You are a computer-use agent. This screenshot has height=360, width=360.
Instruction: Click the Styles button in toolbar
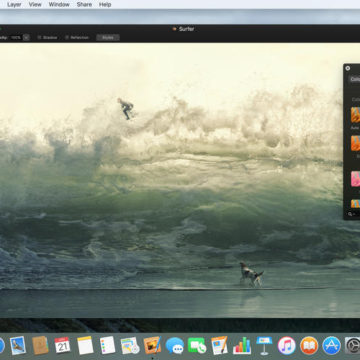click(x=108, y=37)
